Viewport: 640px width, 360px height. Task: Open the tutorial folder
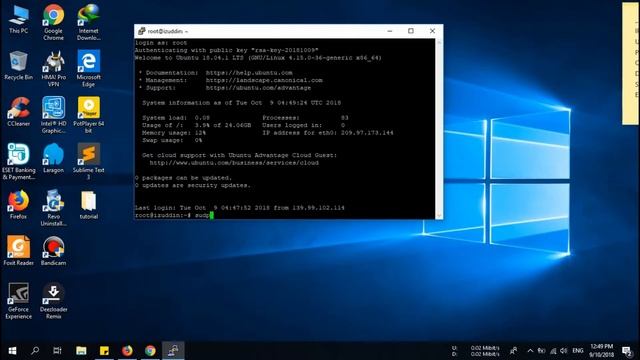[89, 205]
